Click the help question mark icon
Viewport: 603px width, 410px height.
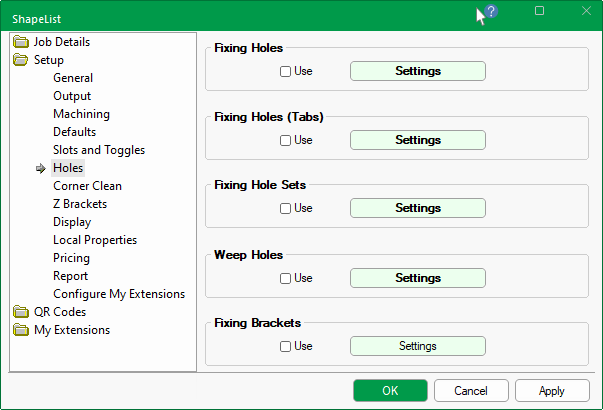click(490, 11)
